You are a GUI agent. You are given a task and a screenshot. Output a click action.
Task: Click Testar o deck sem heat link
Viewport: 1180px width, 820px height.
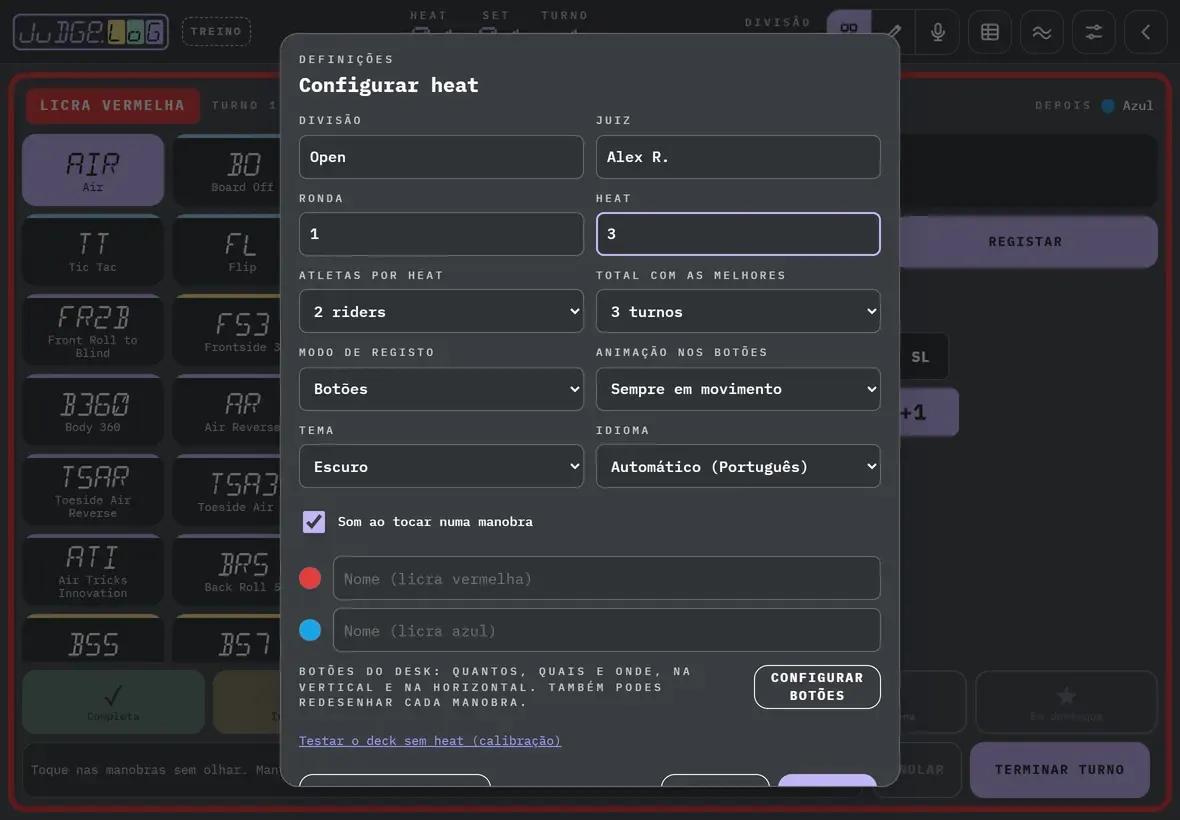(430, 741)
